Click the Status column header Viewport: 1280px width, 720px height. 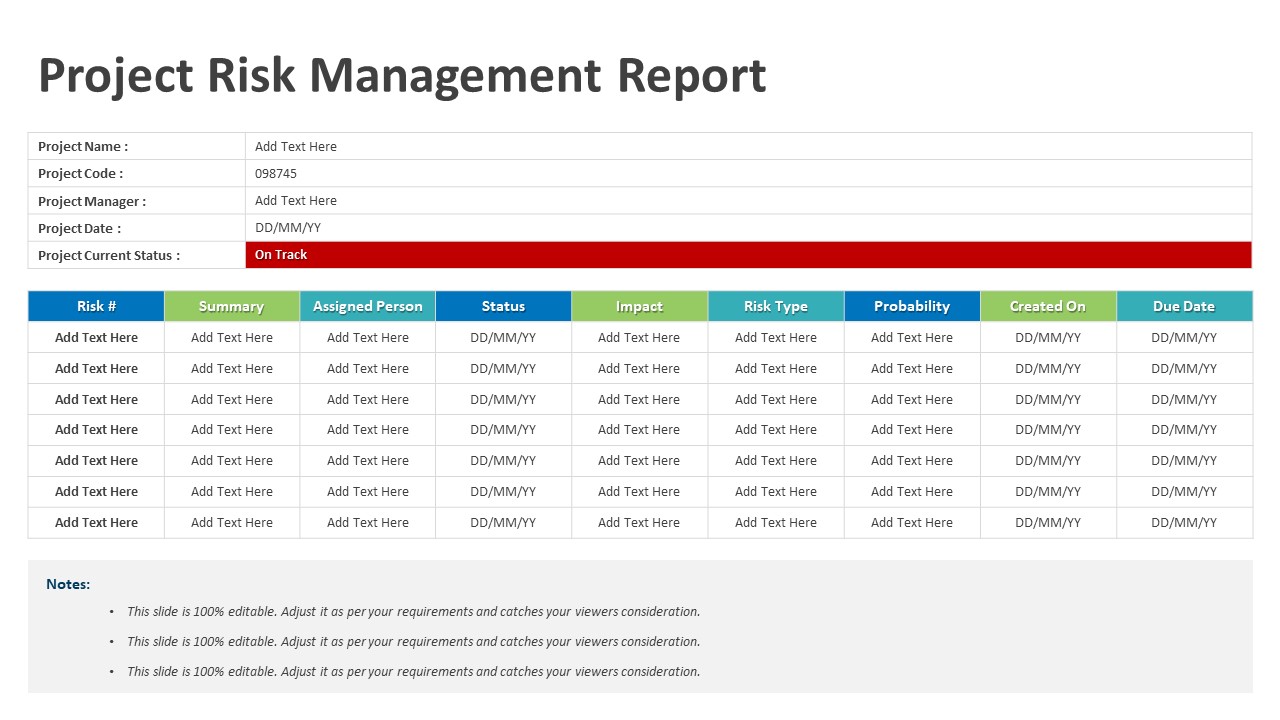504,306
